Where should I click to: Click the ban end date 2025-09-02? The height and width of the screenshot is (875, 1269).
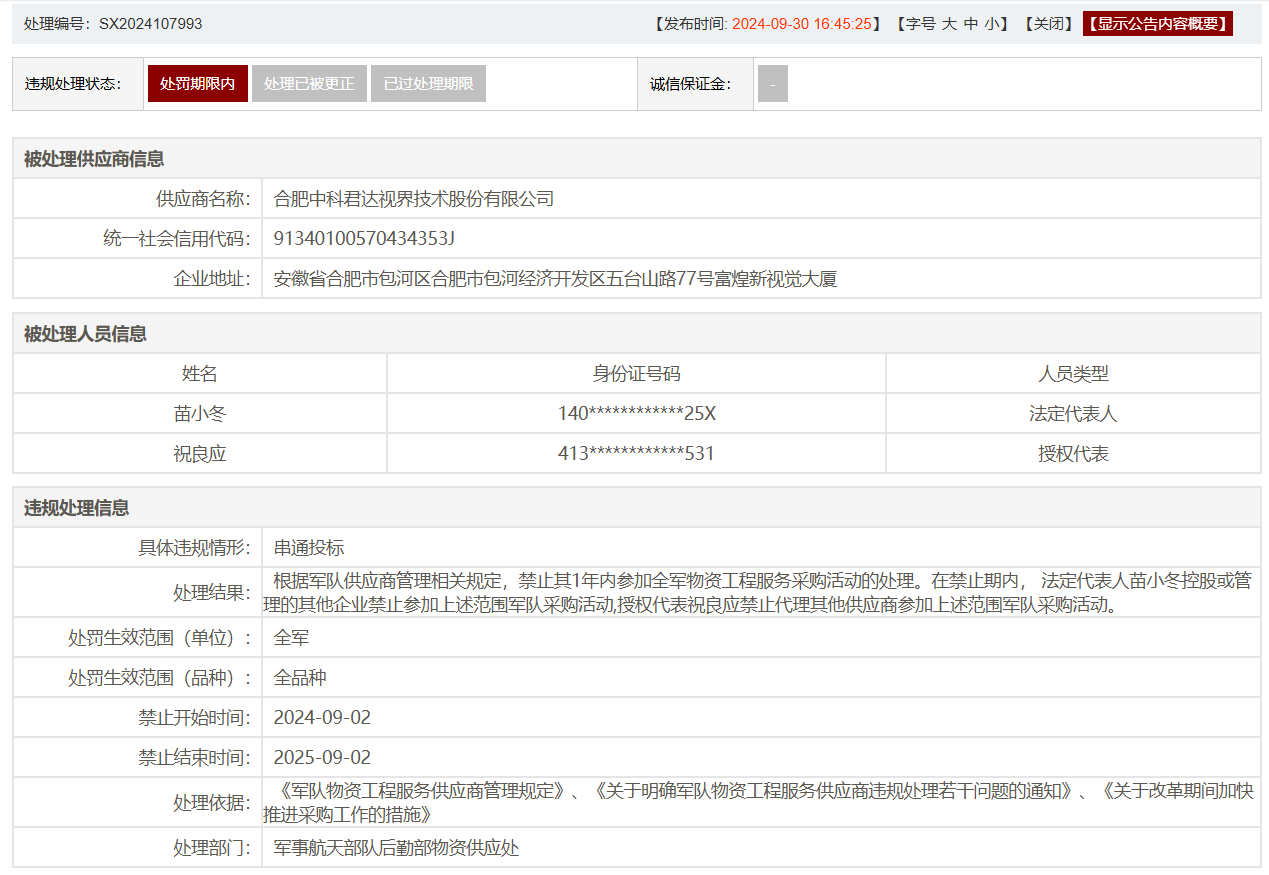(322, 758)
